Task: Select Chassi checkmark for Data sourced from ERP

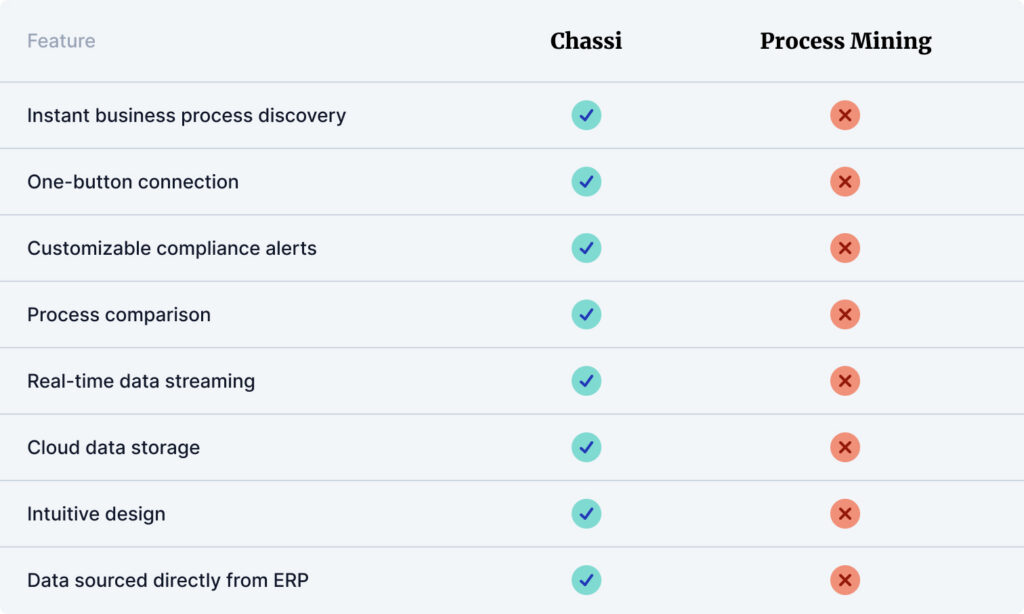Action: coord(586,580)
